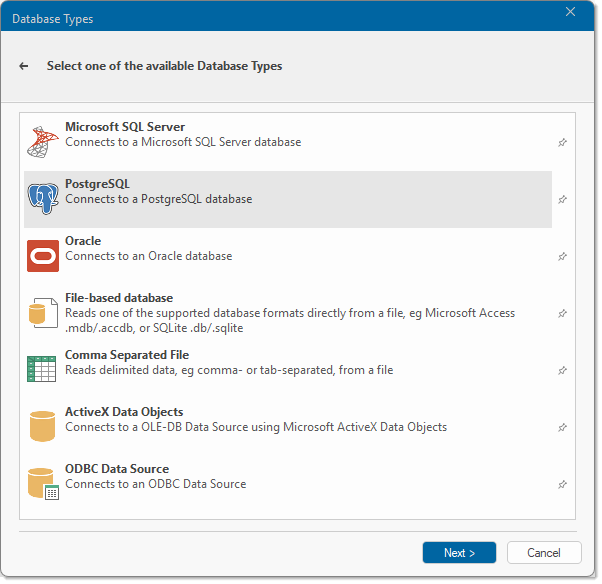Image resolution: width=602 pixels, height=584 pixels.
Task: Choose the ActiveX Data Objects title
Action: [x=124, y=412]
